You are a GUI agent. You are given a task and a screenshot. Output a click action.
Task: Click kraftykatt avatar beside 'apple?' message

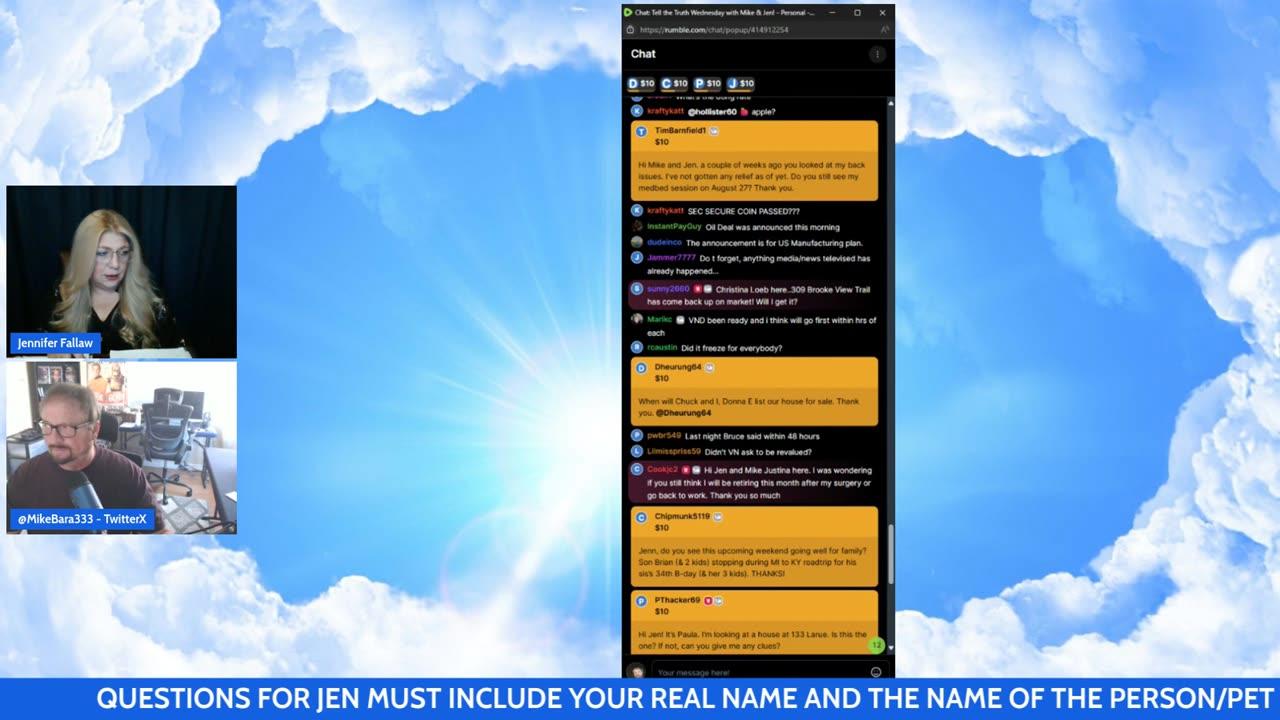(x=637, y=112)
